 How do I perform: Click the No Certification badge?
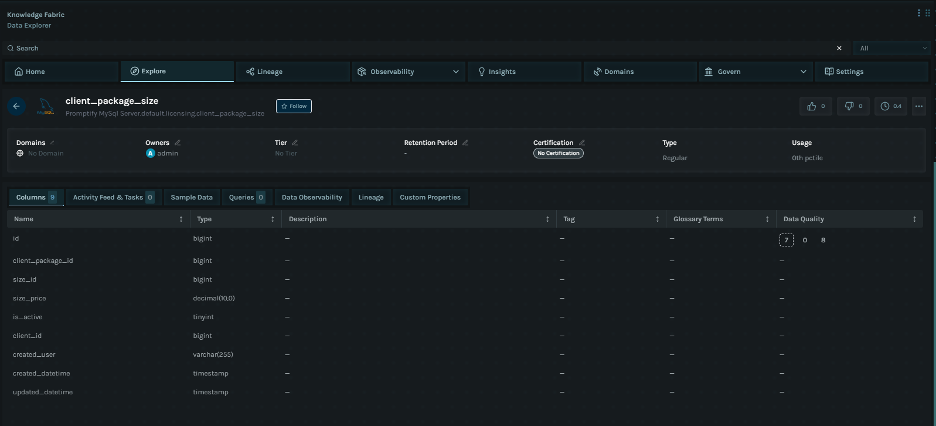point(558,153)
